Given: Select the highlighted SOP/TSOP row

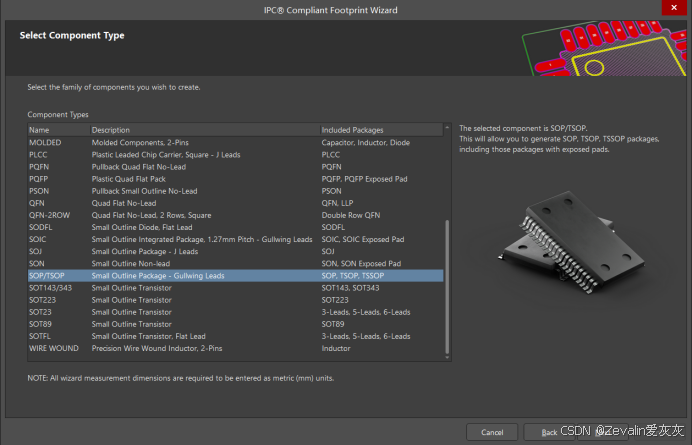Looking at the screenshot, I should pos(236,276).
